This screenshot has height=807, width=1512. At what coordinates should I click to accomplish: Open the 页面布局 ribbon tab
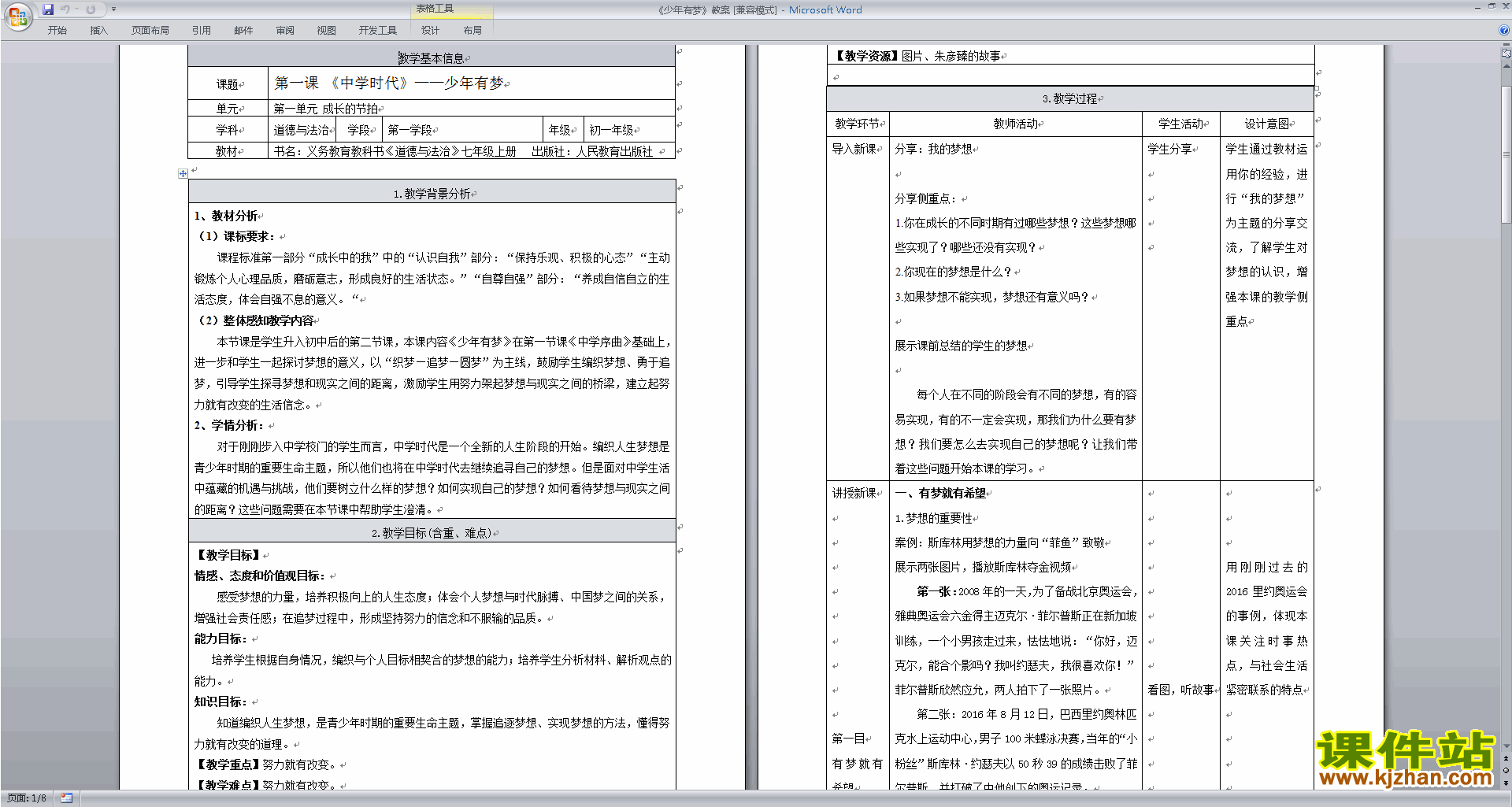[x=150, y=31]
